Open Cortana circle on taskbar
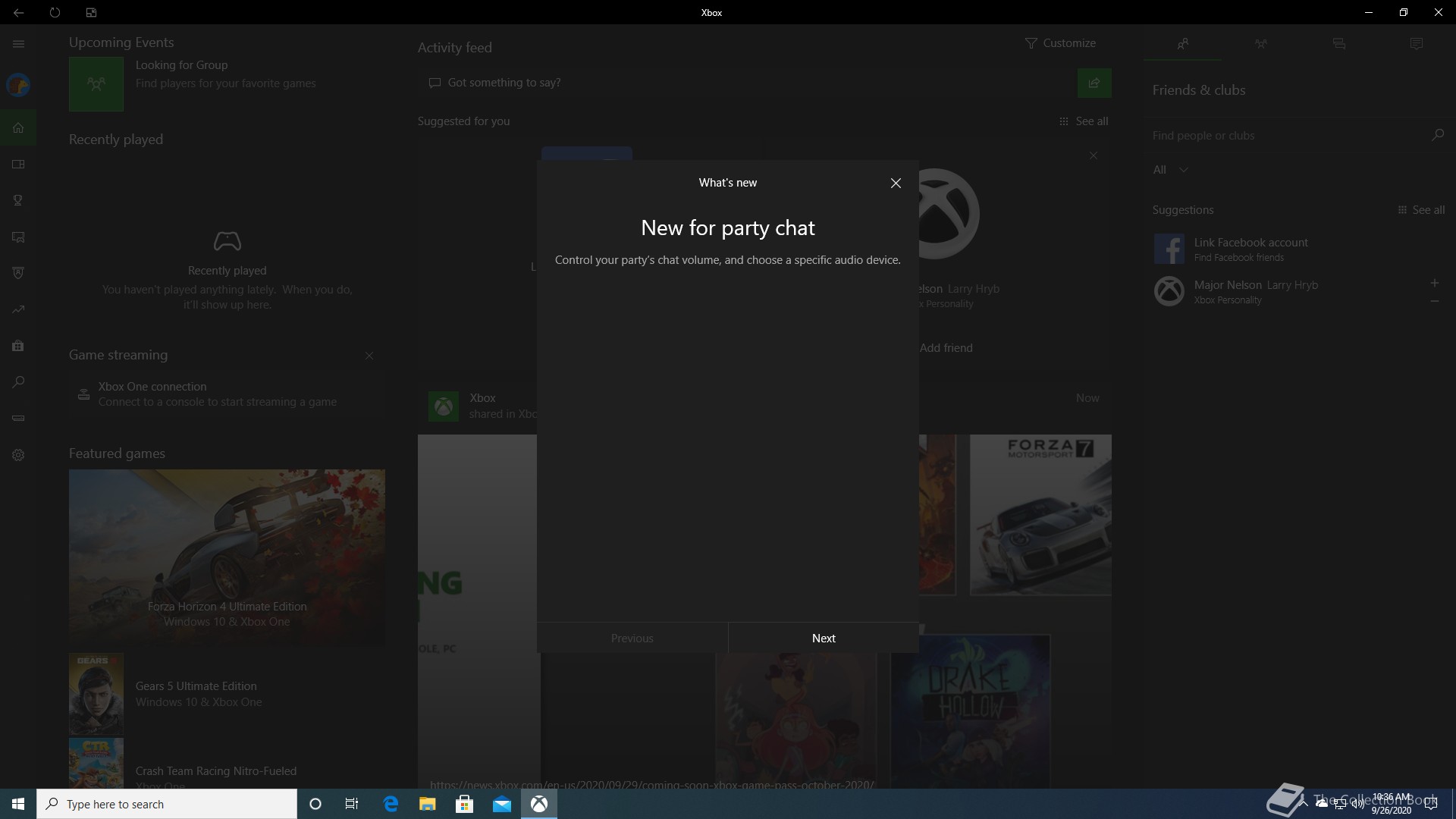 point(315,804)
